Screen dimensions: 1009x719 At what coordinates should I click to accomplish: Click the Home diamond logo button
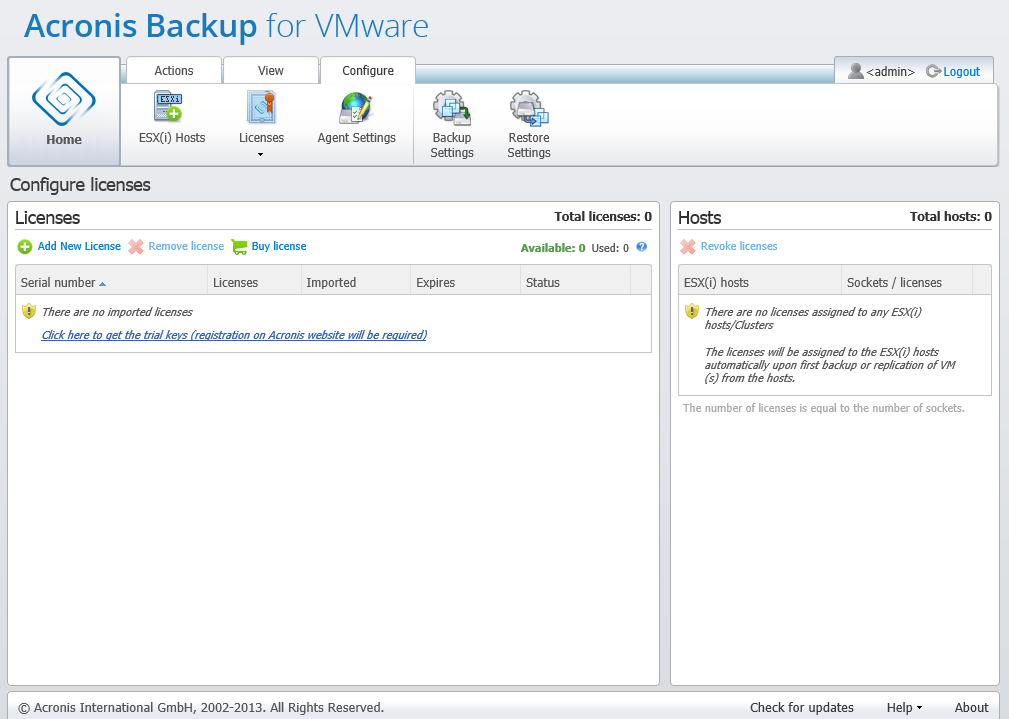[64, 99]
